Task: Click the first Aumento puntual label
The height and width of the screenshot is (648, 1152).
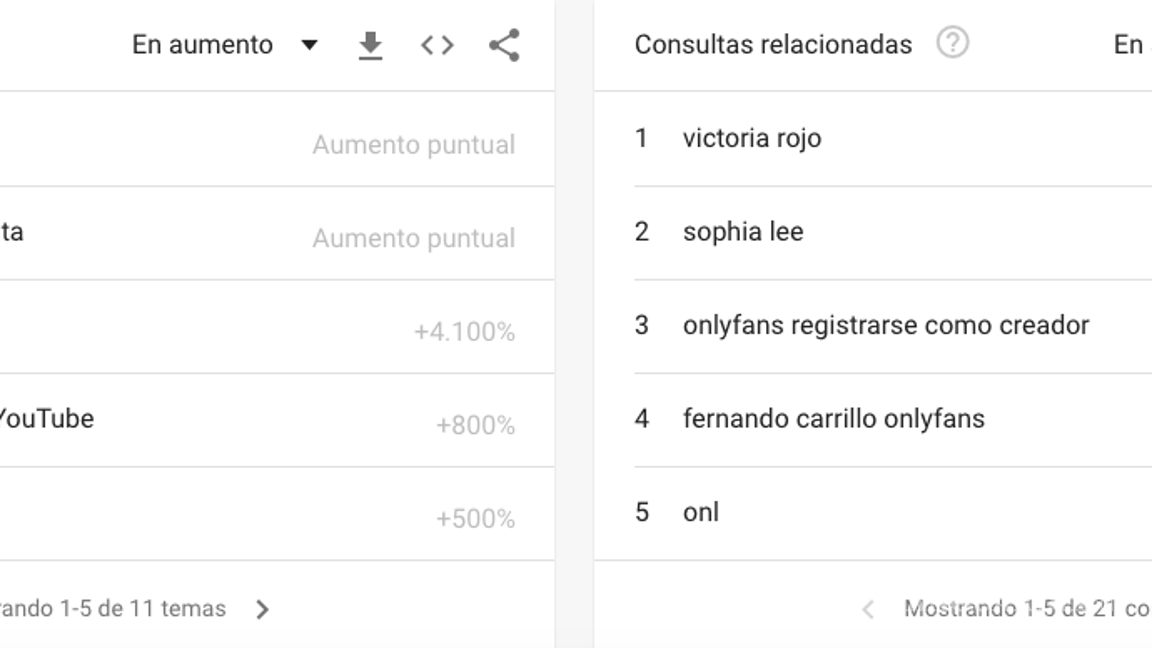Action: pyautogui.click(x=414, y=144)
